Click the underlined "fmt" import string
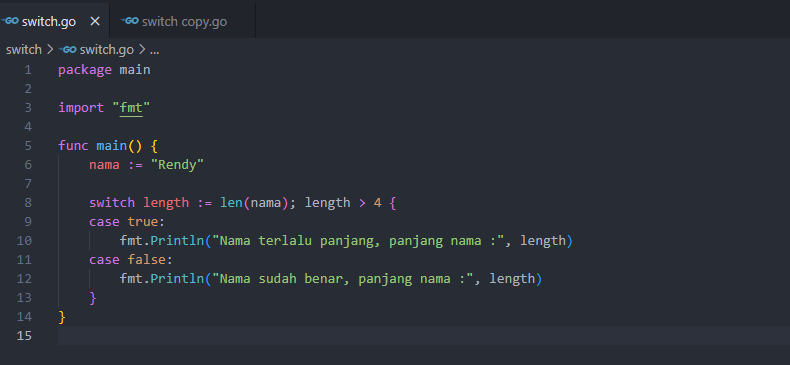The width and height of the screenshot is (790, 365). (131, 108)
